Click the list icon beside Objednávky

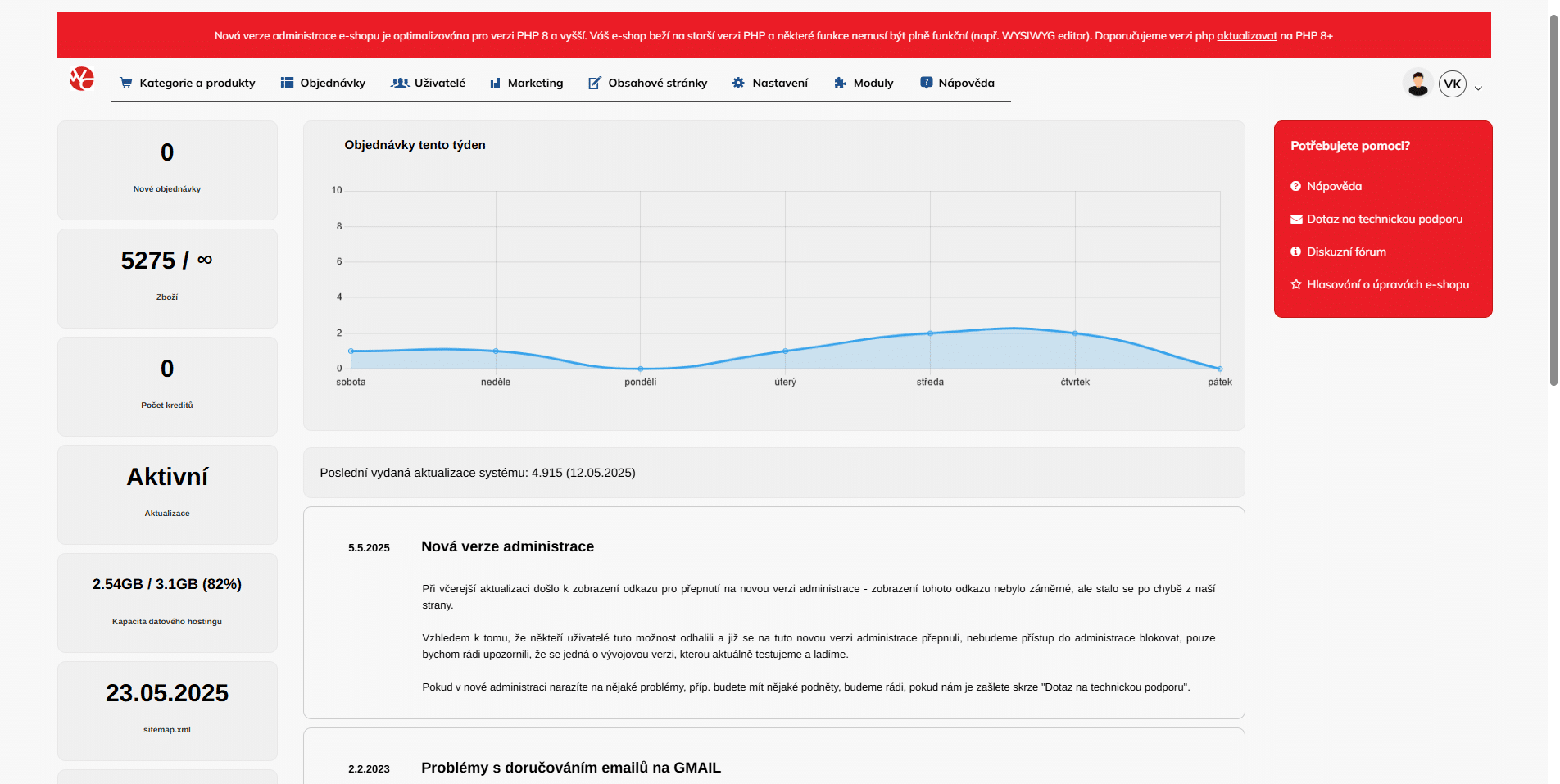pos(287,82)
